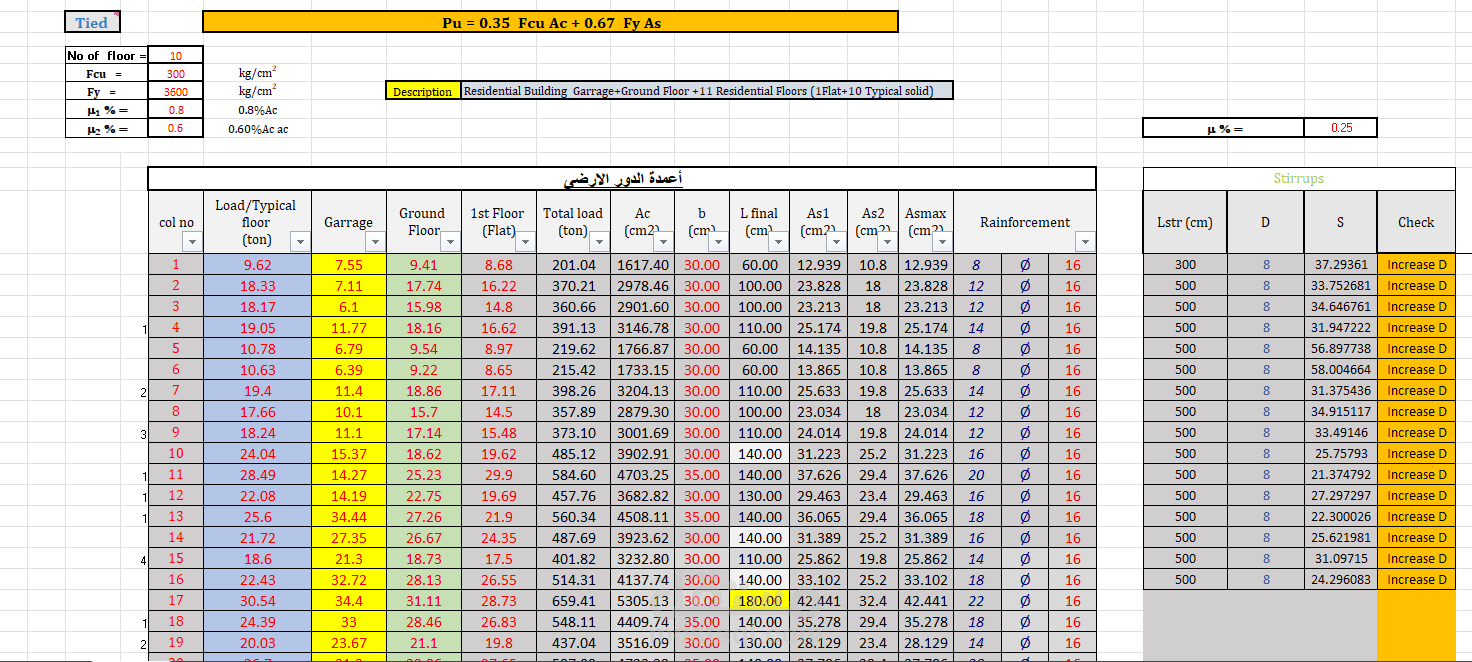Image resolution: width=1472 pixels, height=662 pixels.
Task: Open the Rainforcement column filter dropdown
Action: tap(1085, 242)
